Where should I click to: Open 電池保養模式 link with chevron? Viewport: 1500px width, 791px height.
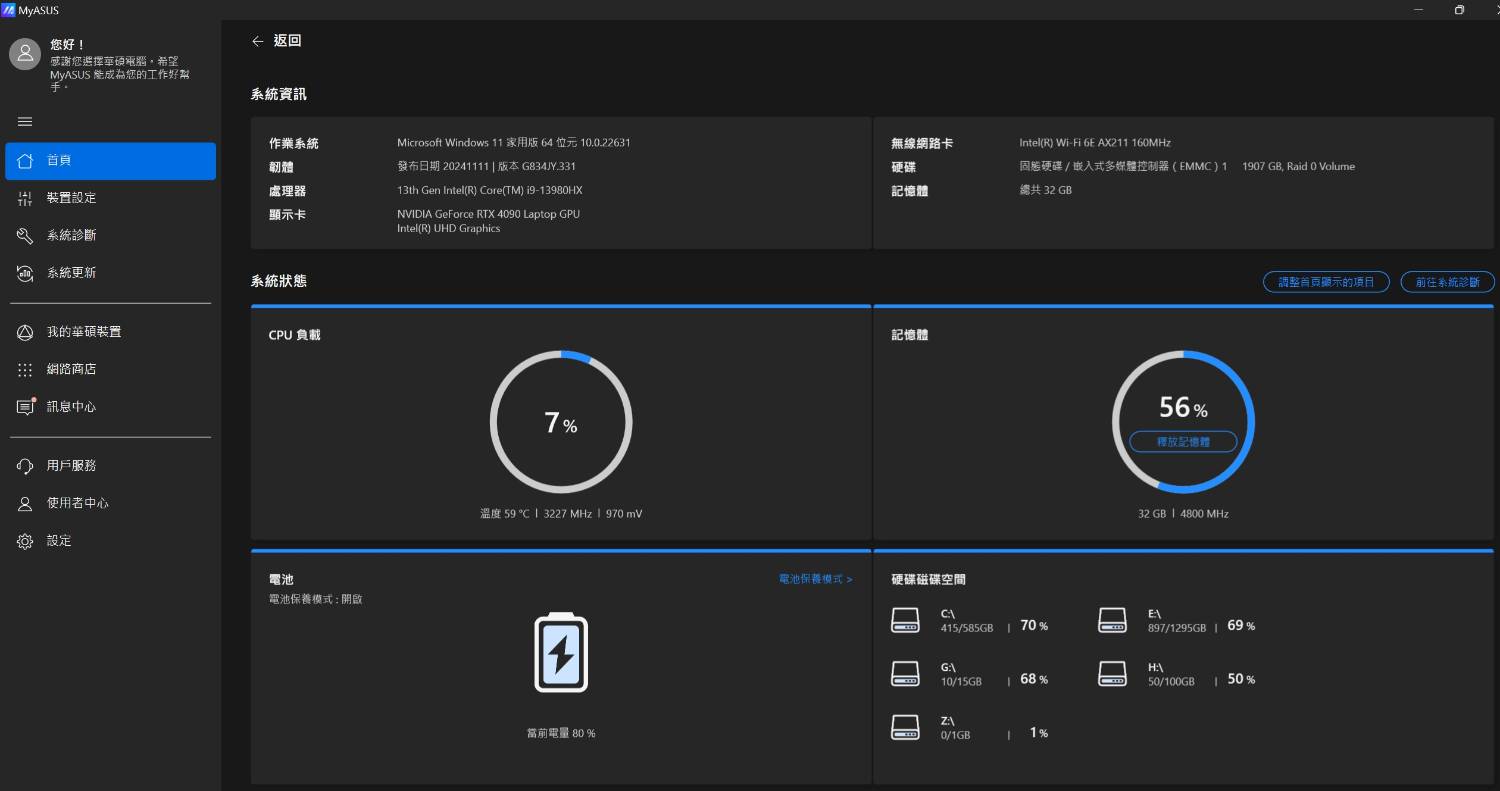point(815,579)
